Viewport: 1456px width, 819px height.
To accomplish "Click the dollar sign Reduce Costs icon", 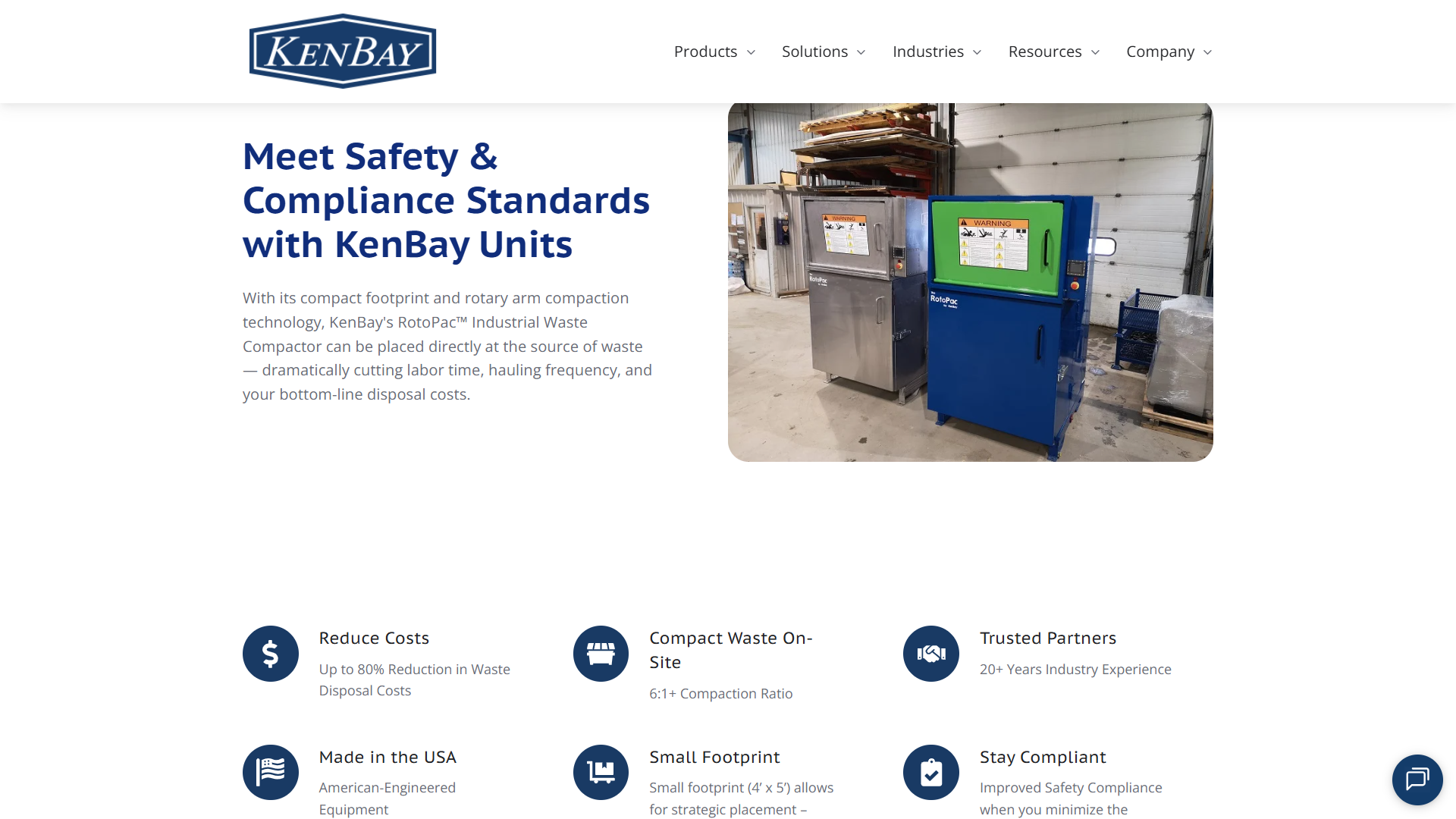I will click(271, 654).
